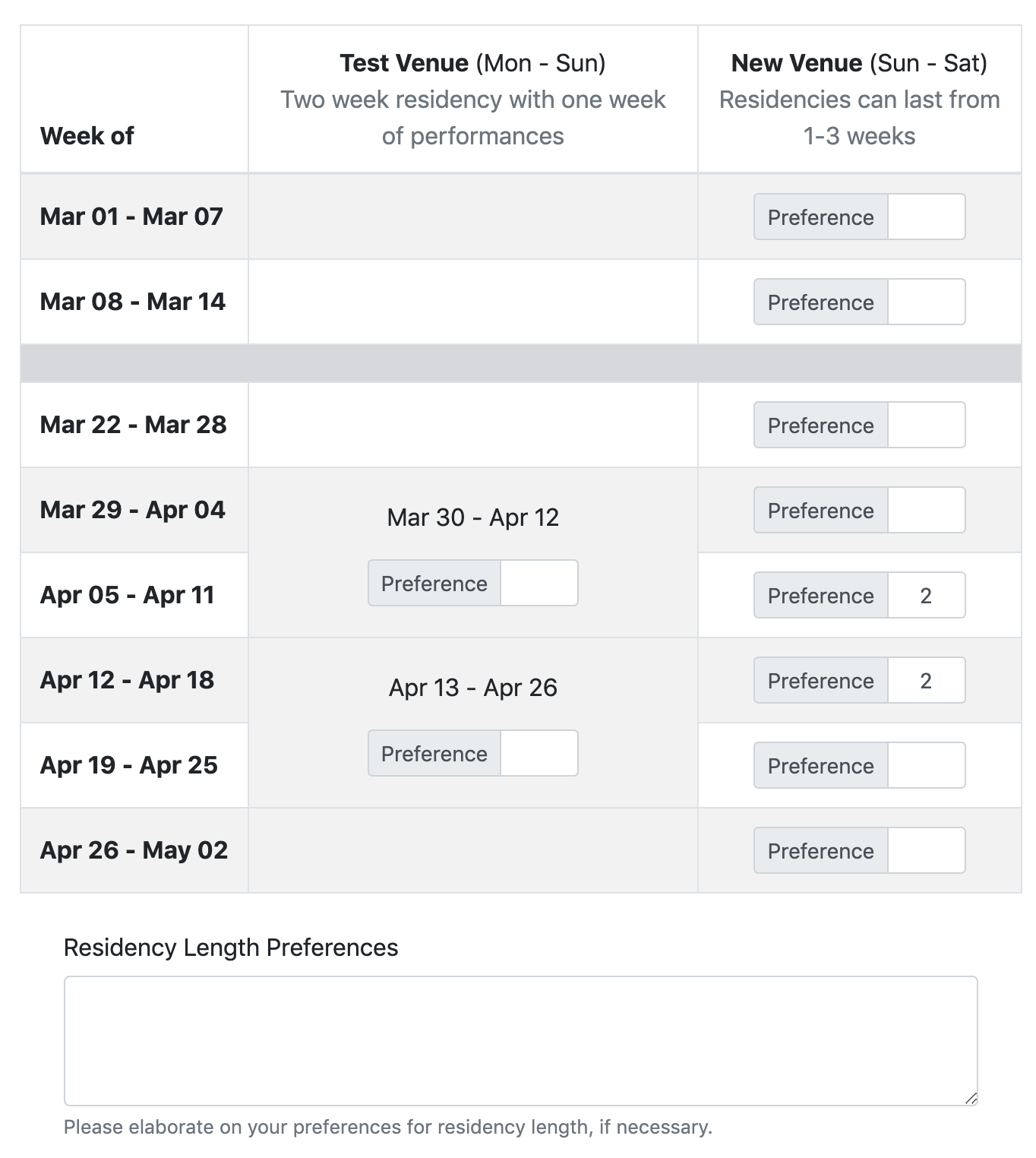The image size is (1036, 1158).
Task: Click the Mar 08 - Mar 14 New Venue preference field
Action: (x=926, y=302)
